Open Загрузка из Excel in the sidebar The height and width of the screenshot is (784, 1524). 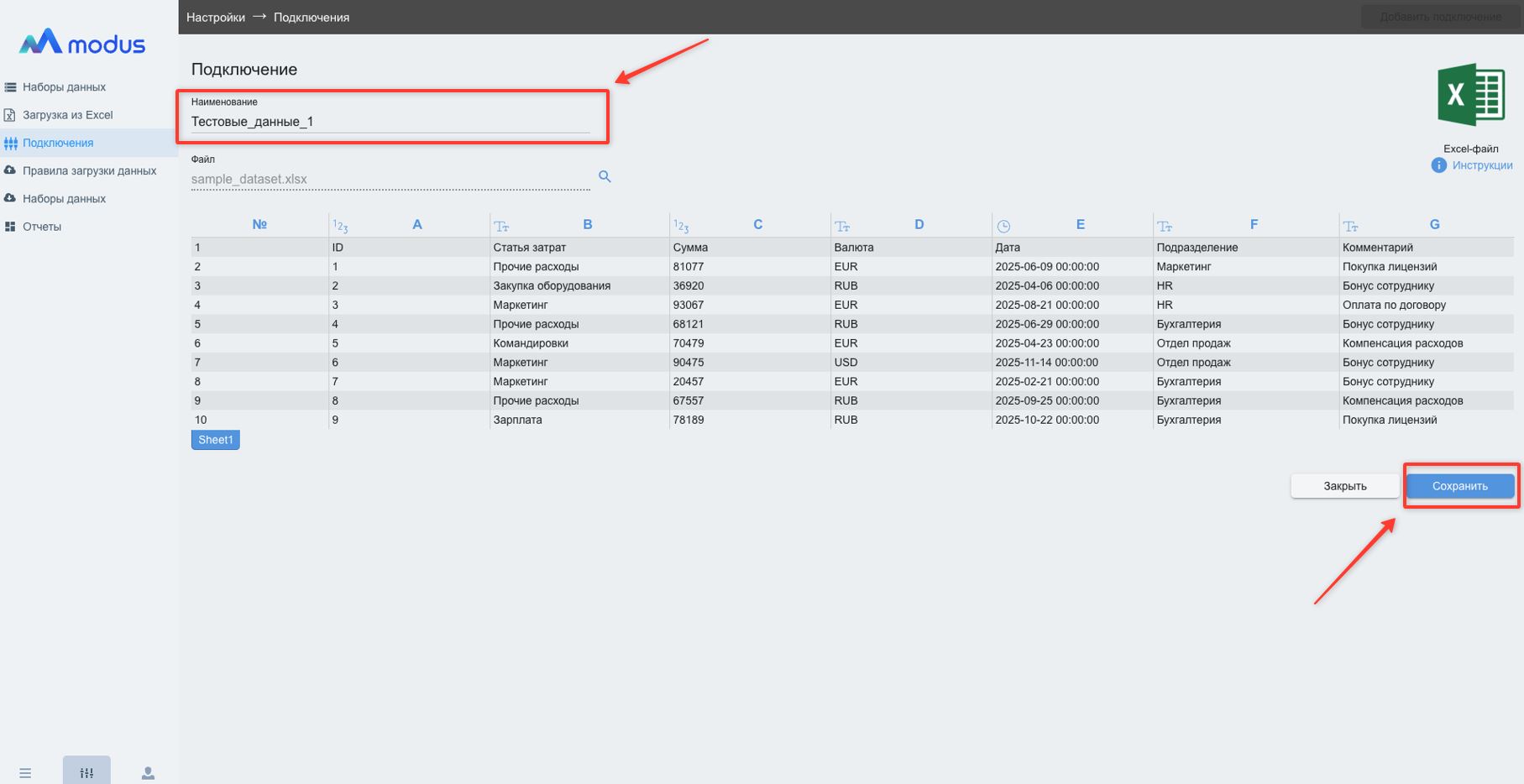(67, 115)
